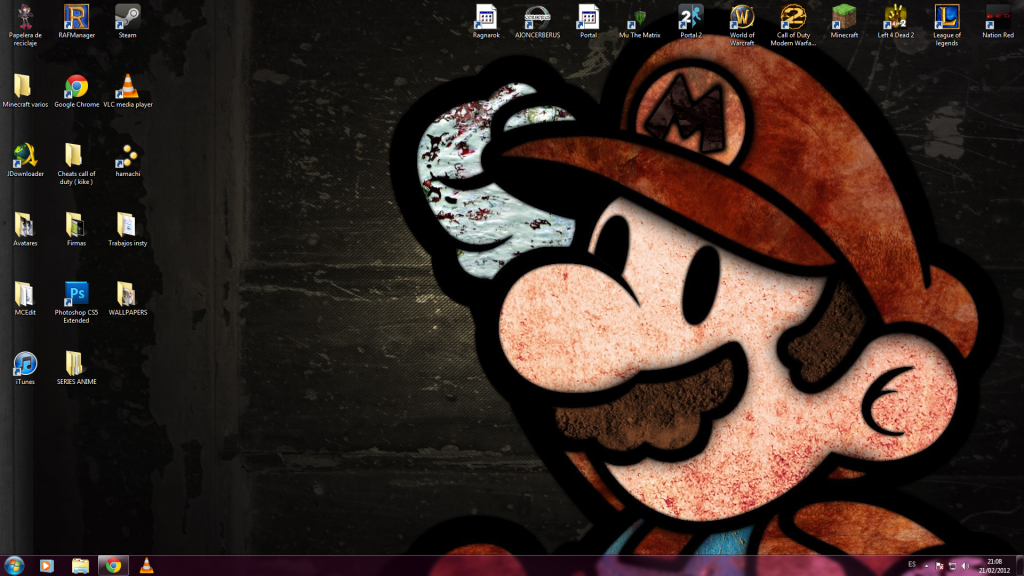Click the Left 4 Dead 2 shortcut

pos(895,17)
